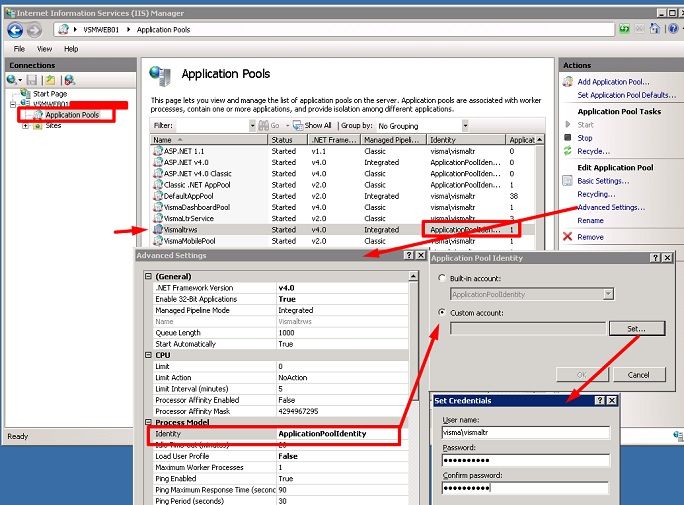Open the Help menu
684x505 pixels.
71,49
